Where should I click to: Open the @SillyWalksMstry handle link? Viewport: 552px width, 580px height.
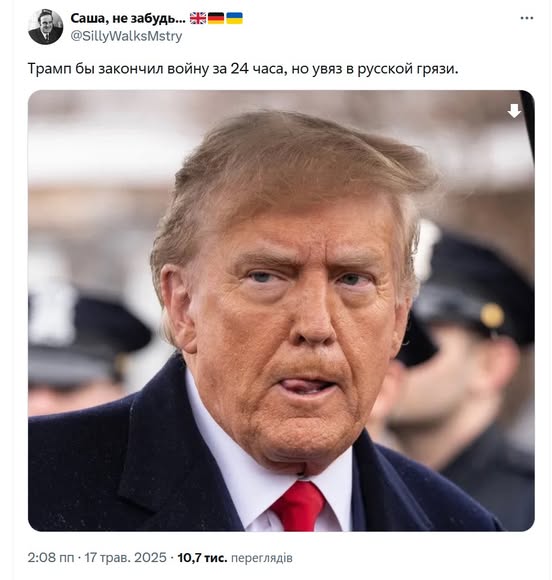click(x=126, y=36)
